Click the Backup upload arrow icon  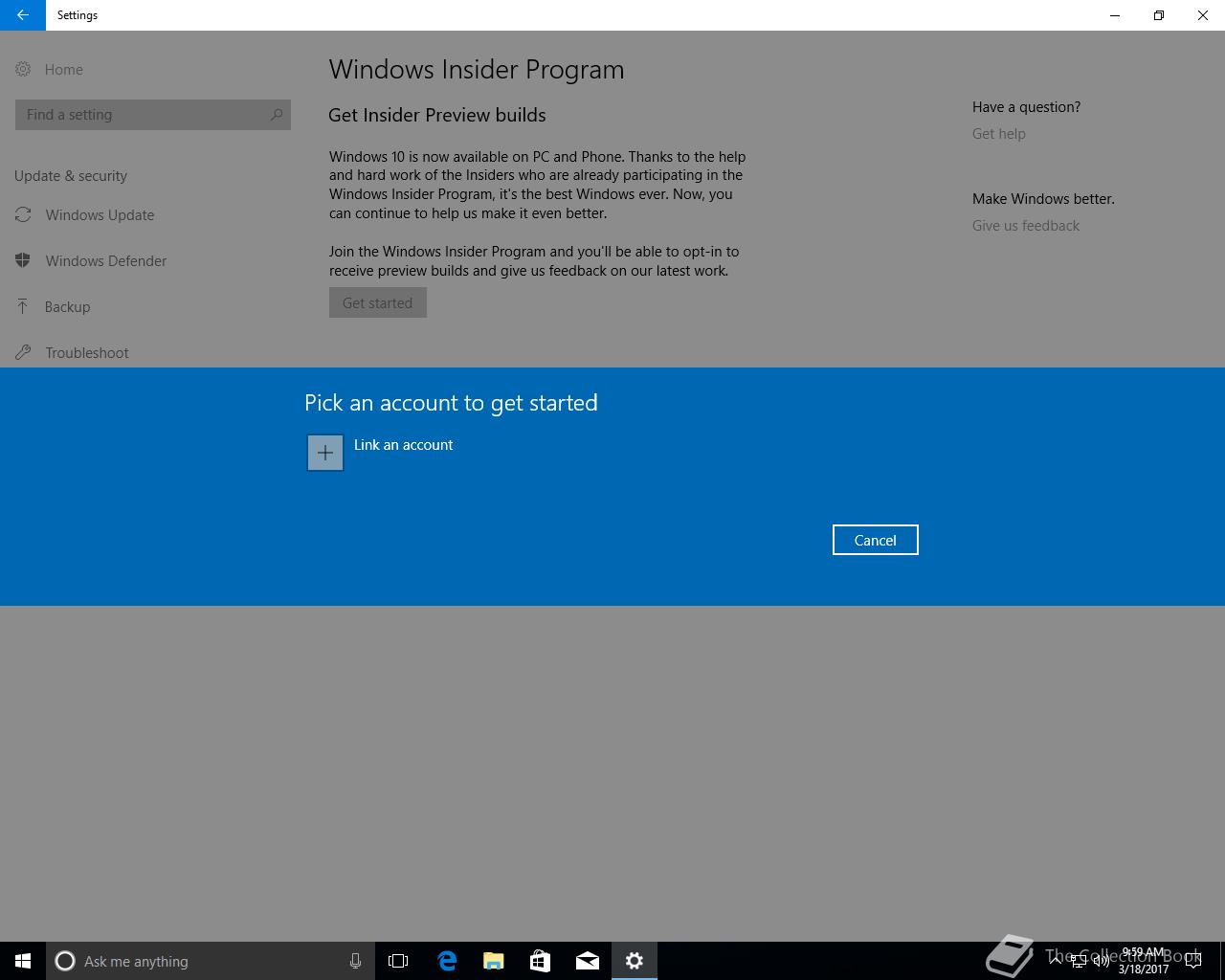23,306
